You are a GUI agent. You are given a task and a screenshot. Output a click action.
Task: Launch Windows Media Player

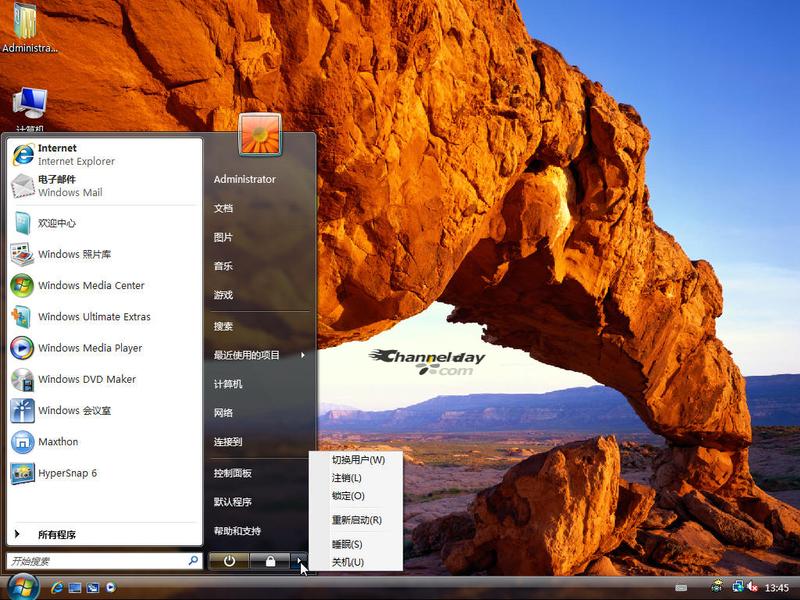click(x=104, y=348)
